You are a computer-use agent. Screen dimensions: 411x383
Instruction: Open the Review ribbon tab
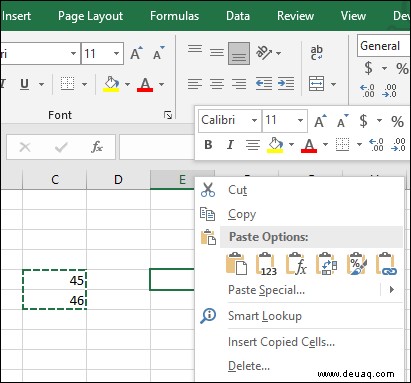tap(295, 16)
